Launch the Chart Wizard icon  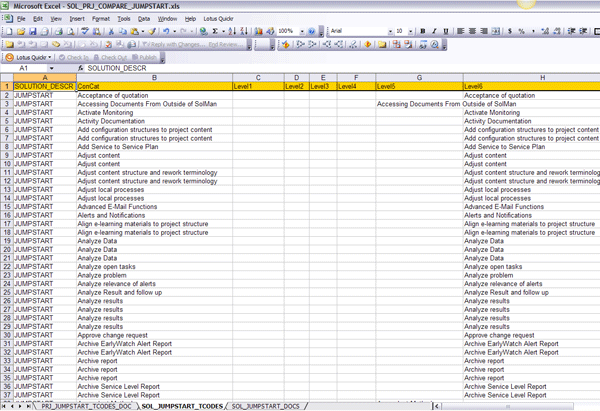coord(259,31)
